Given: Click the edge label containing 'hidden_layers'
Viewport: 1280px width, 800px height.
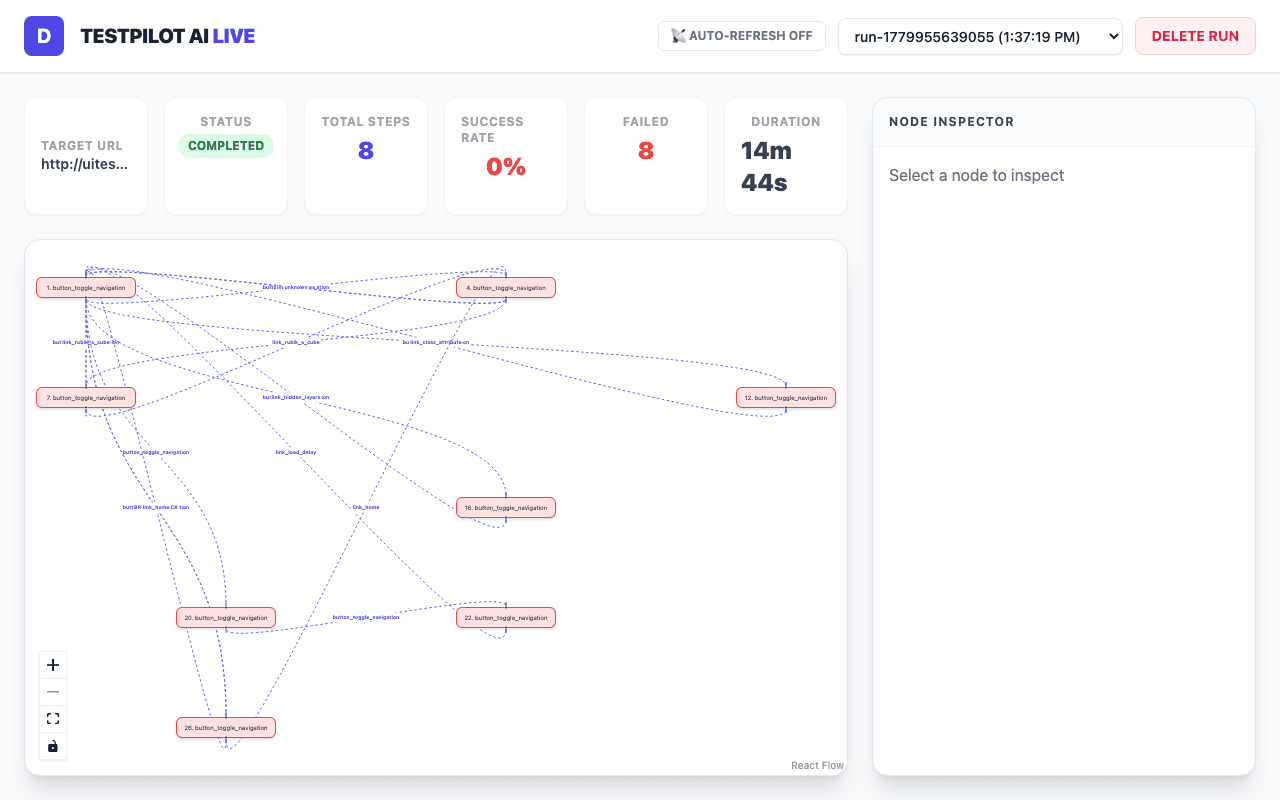Looking at the screenshot, I should (x=296, y=397).
